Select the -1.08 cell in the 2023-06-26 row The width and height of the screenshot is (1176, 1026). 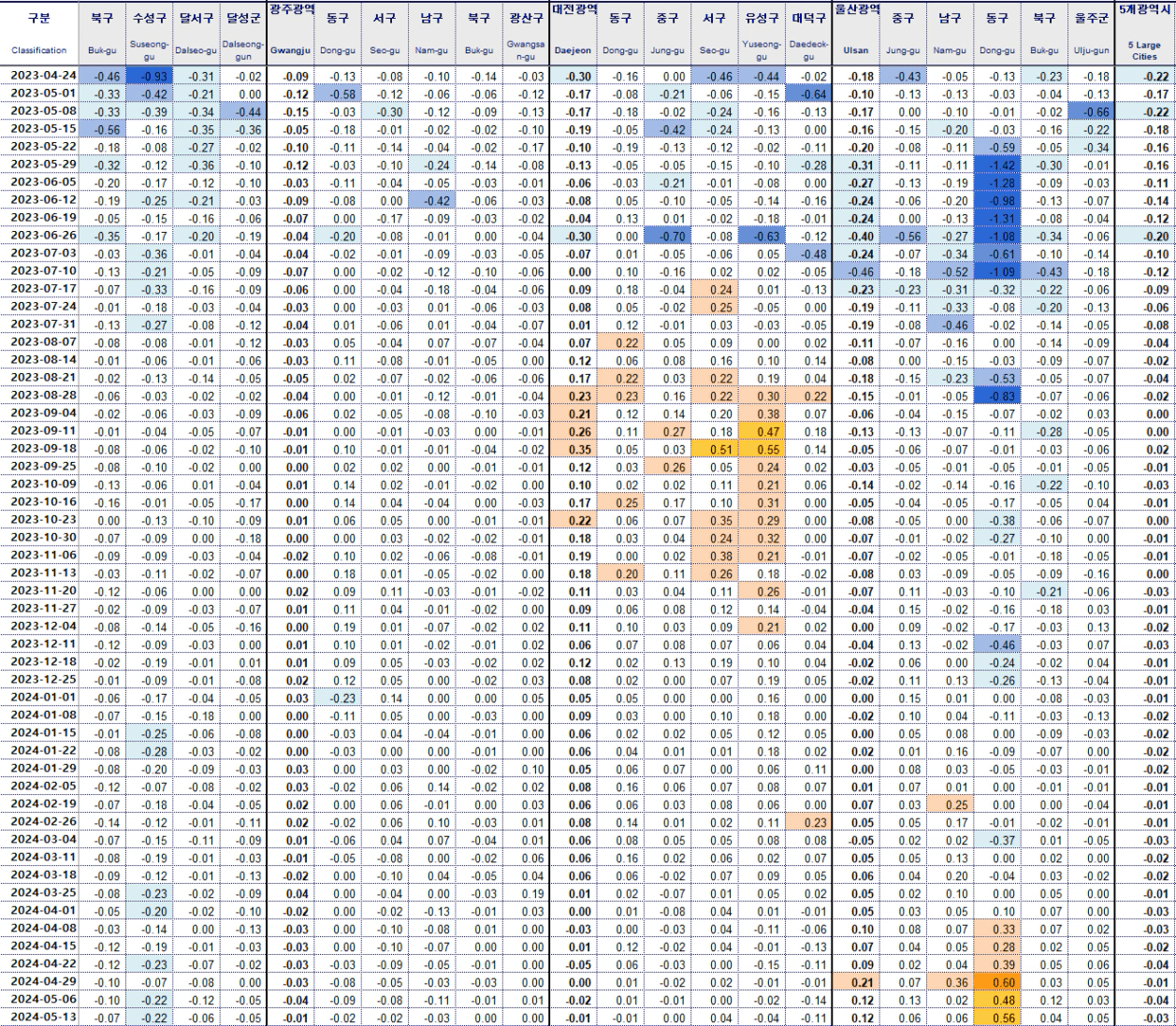click(997, 236)
